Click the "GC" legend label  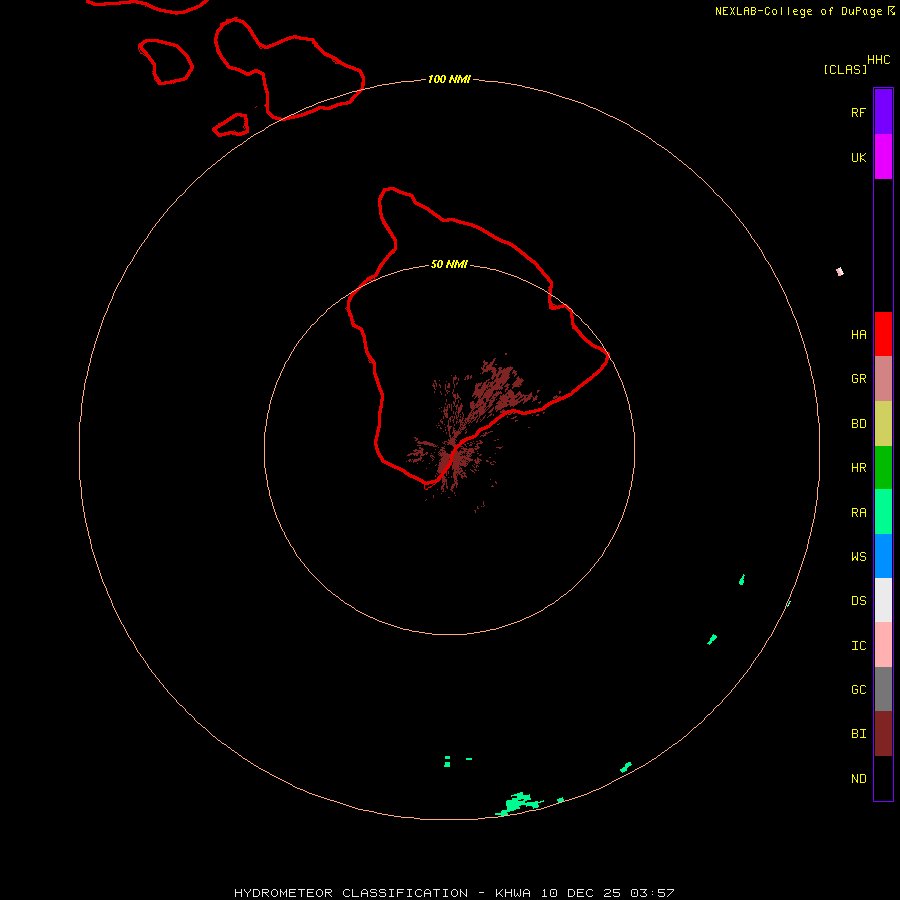pyautogui.click(x=858, y=690)
